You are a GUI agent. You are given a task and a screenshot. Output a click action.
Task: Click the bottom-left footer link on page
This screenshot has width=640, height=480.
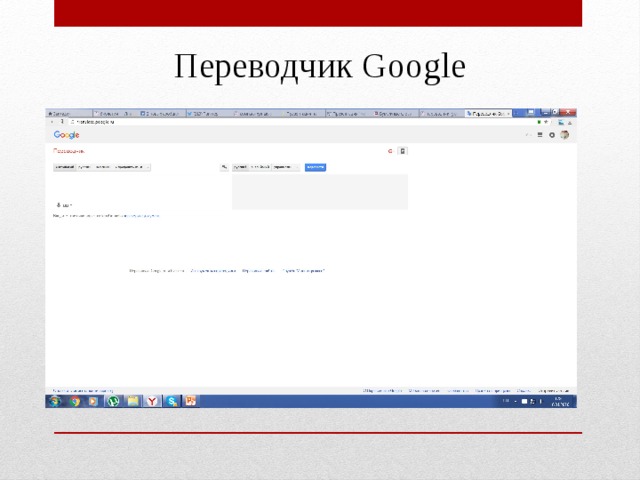pos(83,391)
